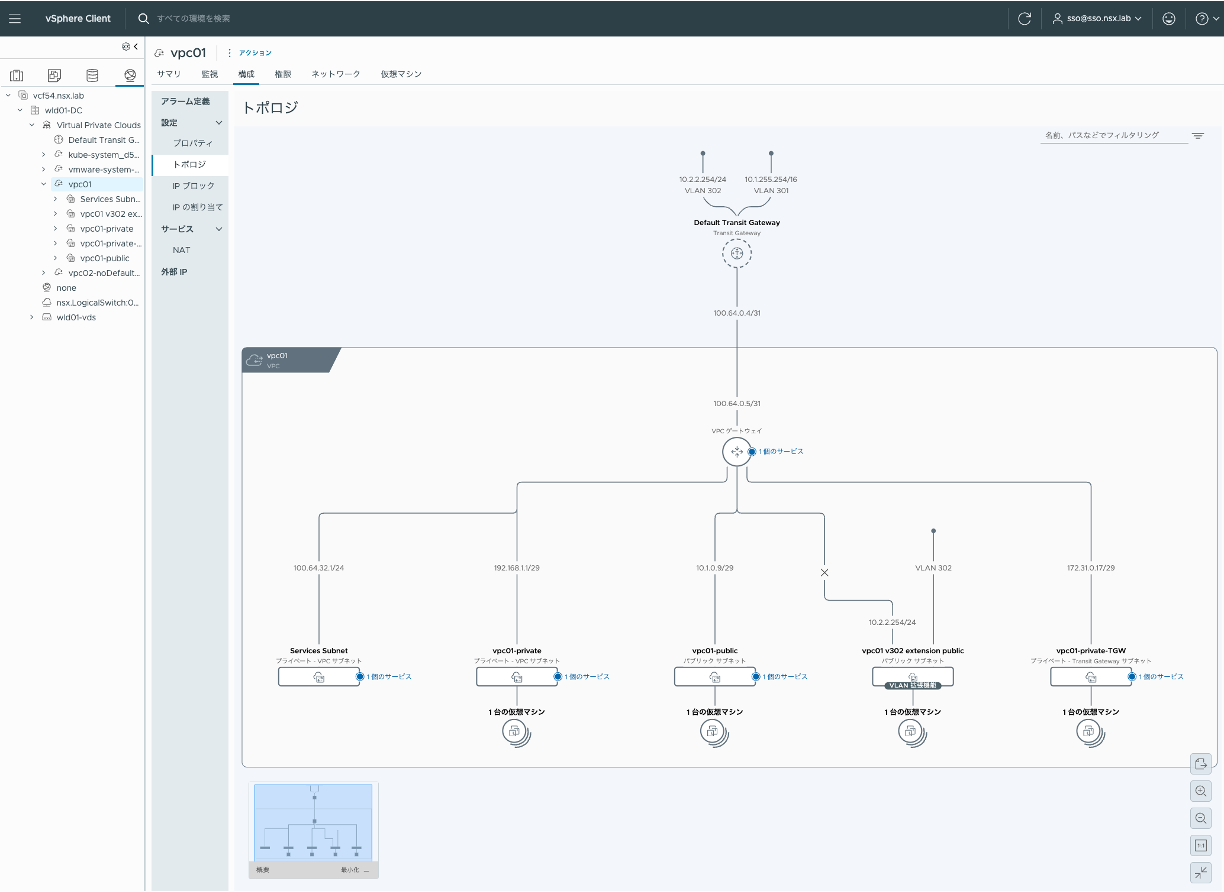This screenshot has width=1224, height=892.
Task: Open 外部 IP page
Action: pos(174,272)
